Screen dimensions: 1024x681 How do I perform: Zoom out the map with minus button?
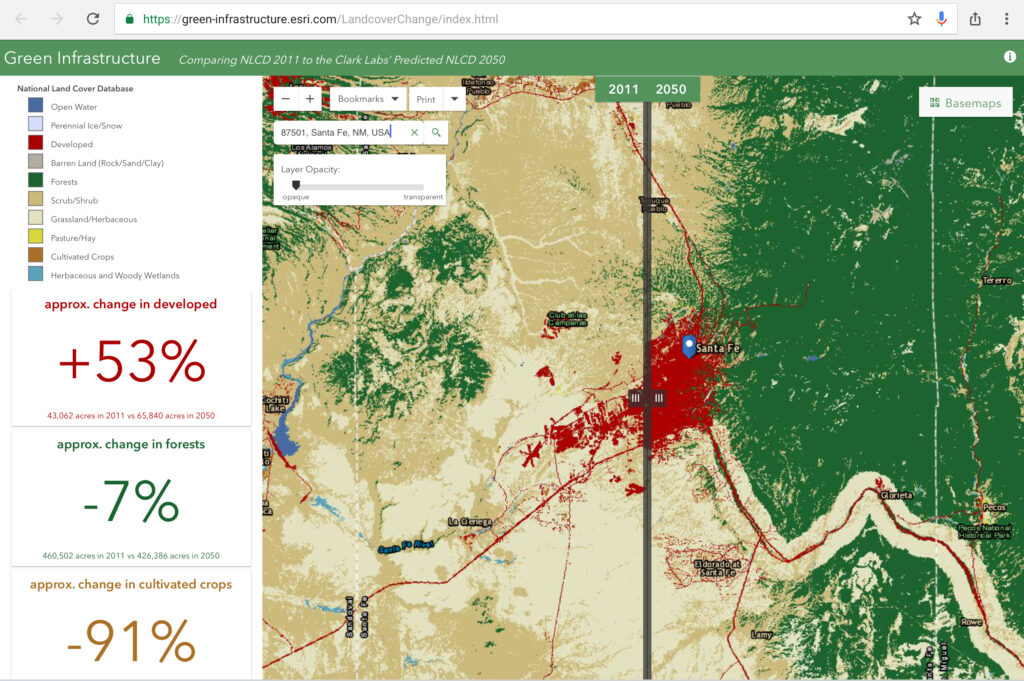tap(286, 99)
